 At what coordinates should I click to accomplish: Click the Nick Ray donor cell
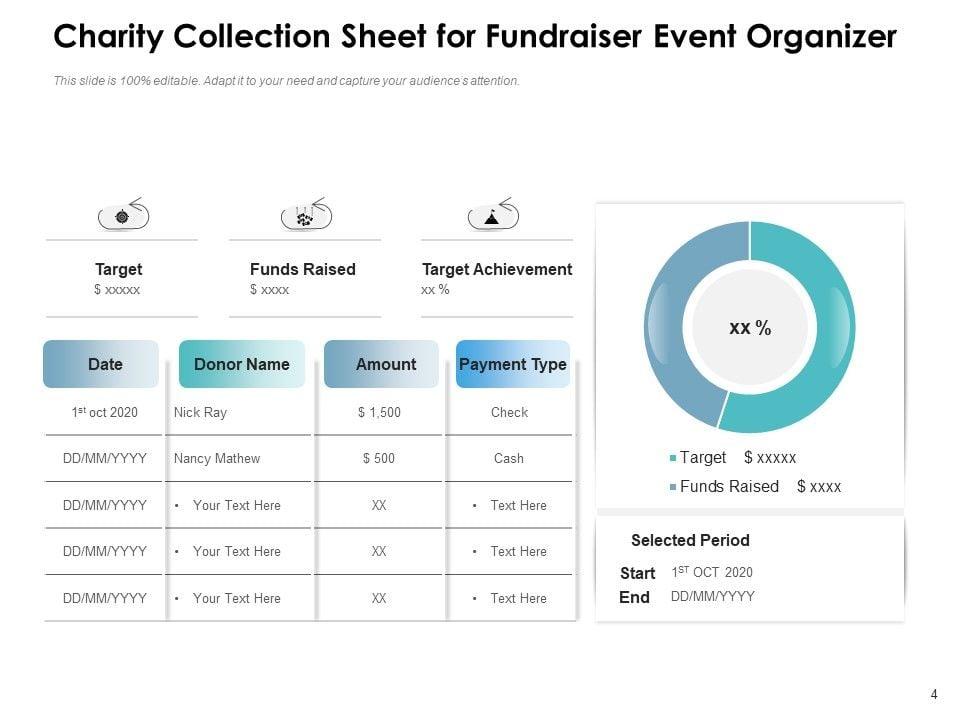pos(200,412)
